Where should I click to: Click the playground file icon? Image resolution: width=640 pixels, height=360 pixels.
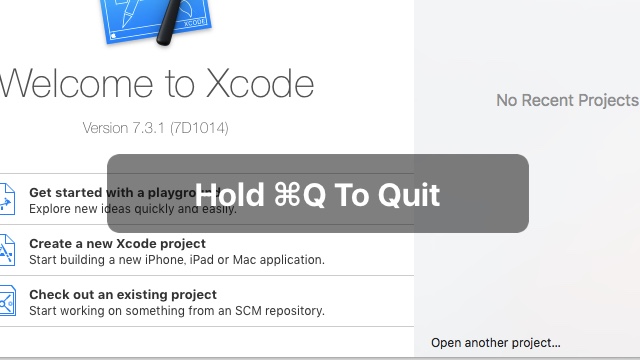tap(7, 199)
